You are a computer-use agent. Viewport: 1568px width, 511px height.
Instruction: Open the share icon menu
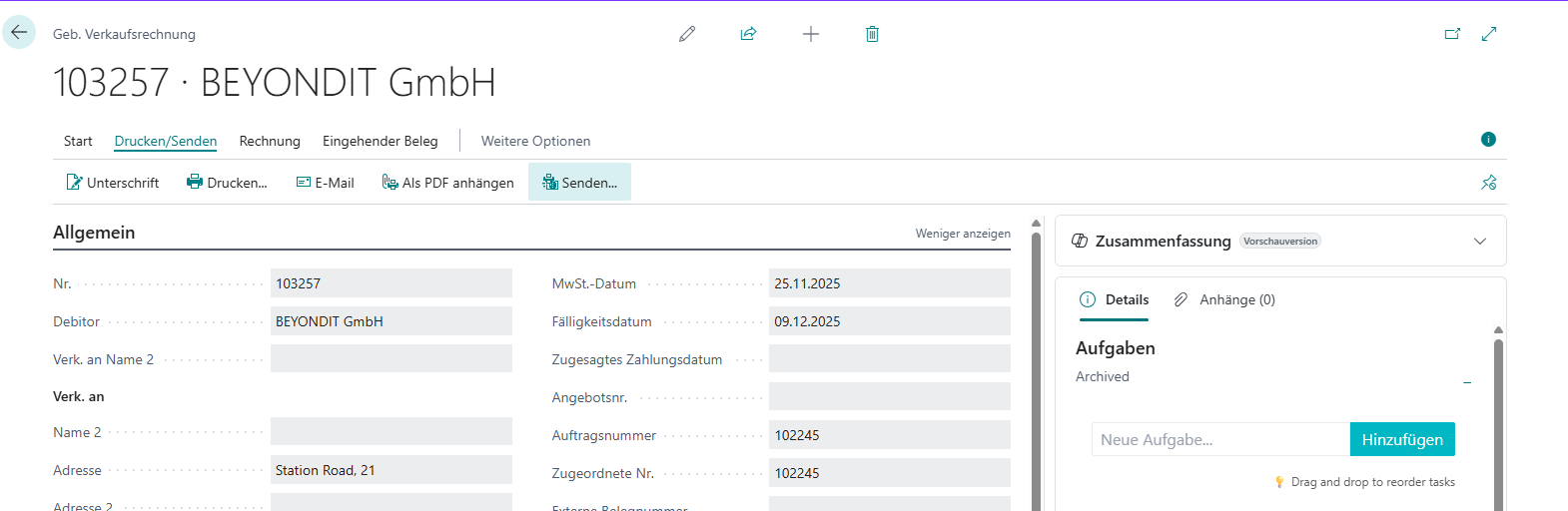coord(748,34)
